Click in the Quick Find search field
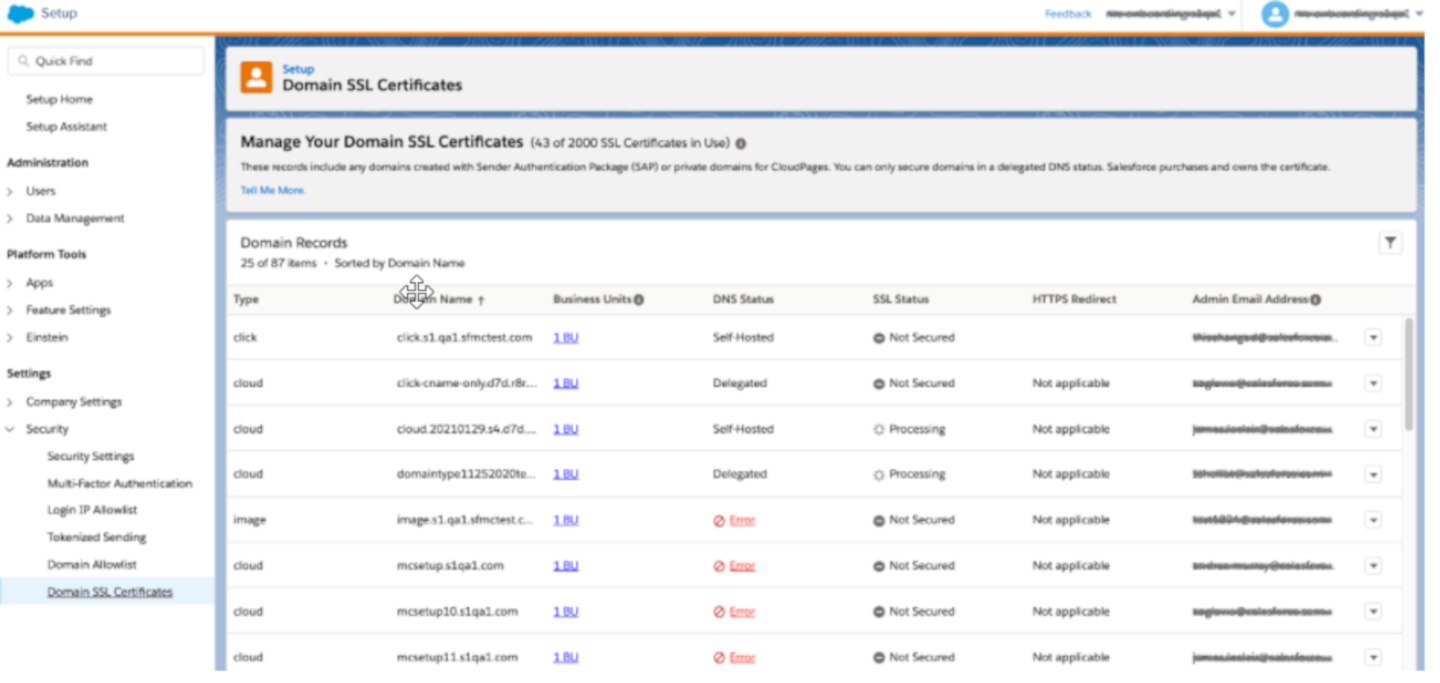This screenshot has width=1440, height=683. click(x=106, y=61)
